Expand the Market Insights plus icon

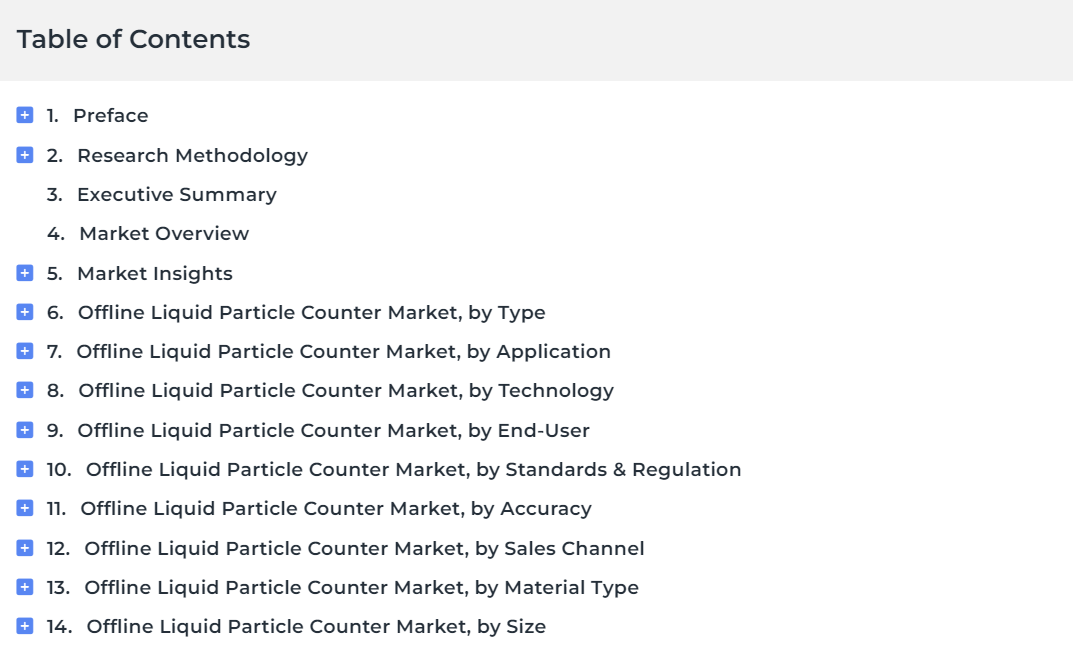pos(25,273)
